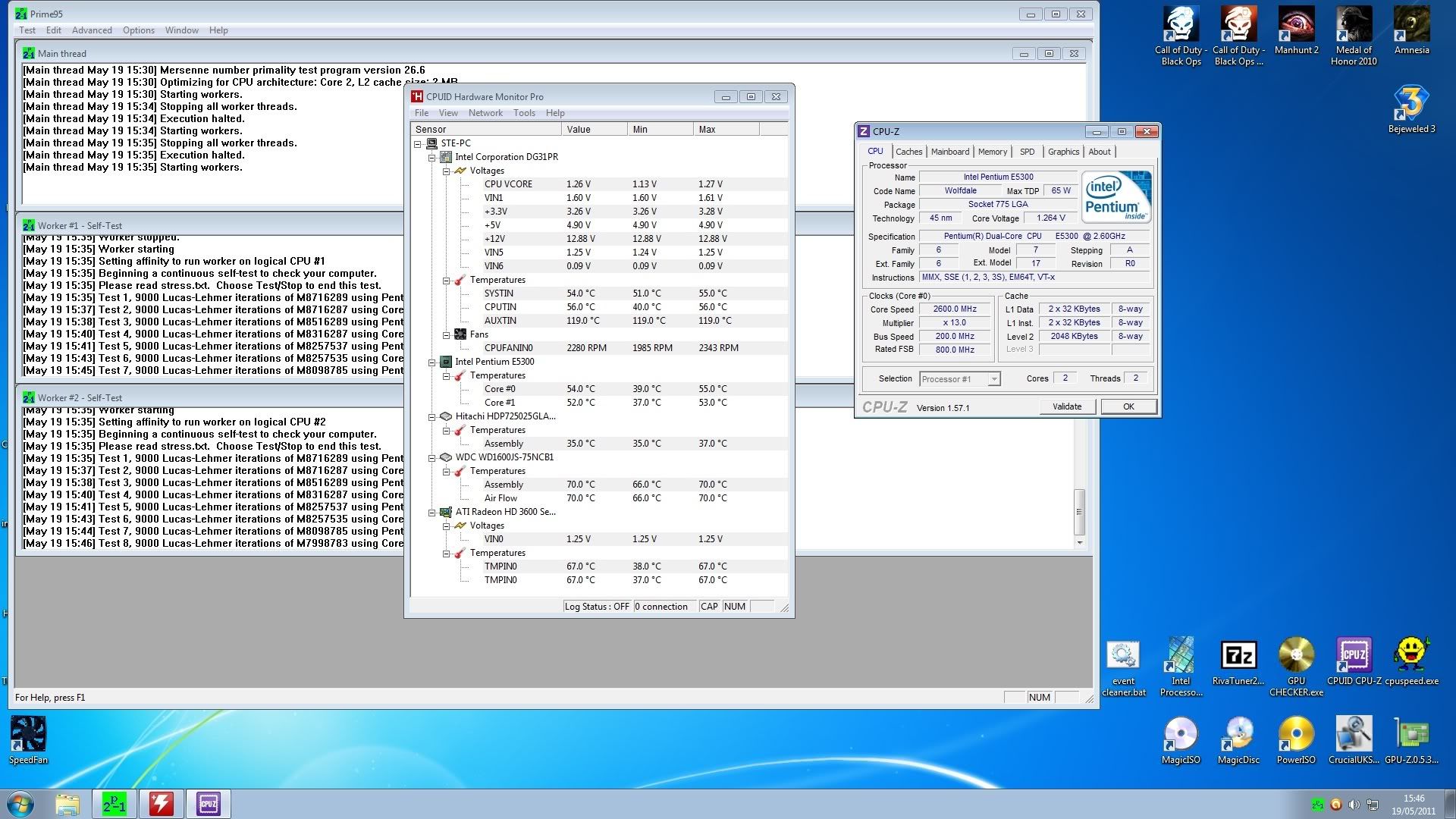Click the Validate button in CPU-Z
The width and height of the screenshot is (1456, 819).
pyautogui.click(x=1067, y=406)
